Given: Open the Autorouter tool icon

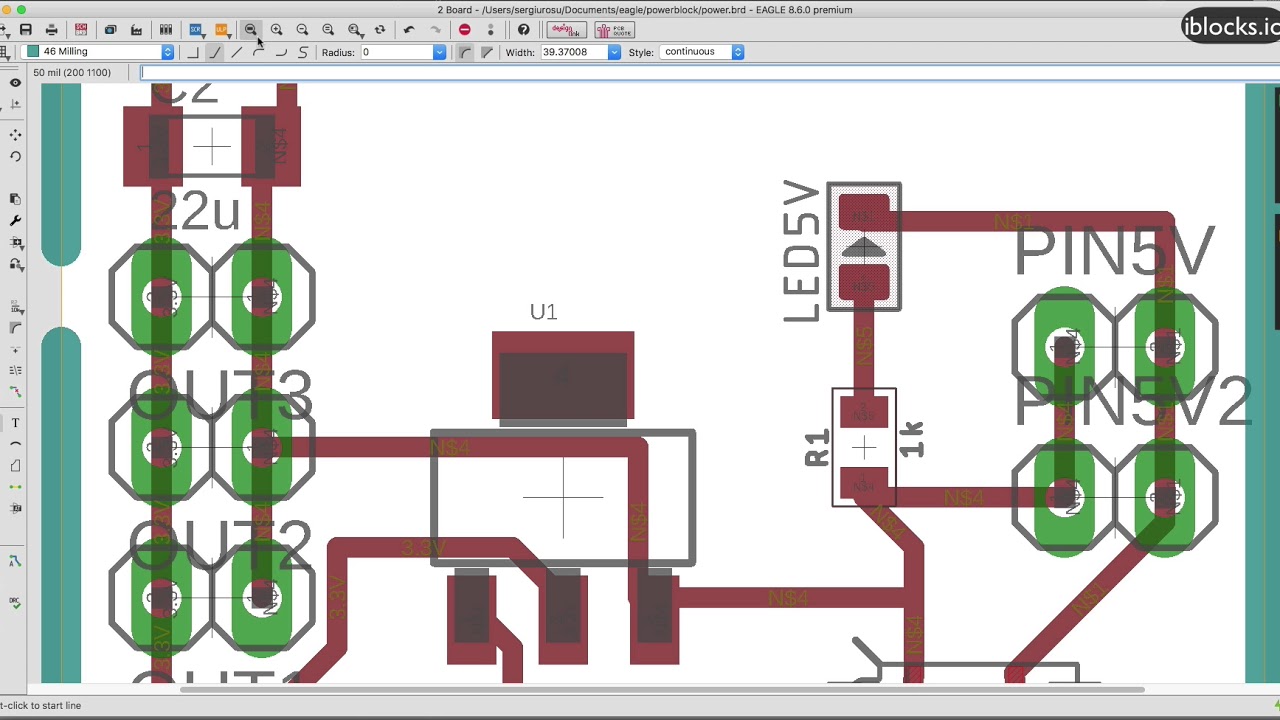Looking at the screenshot, I should [15, 562].
